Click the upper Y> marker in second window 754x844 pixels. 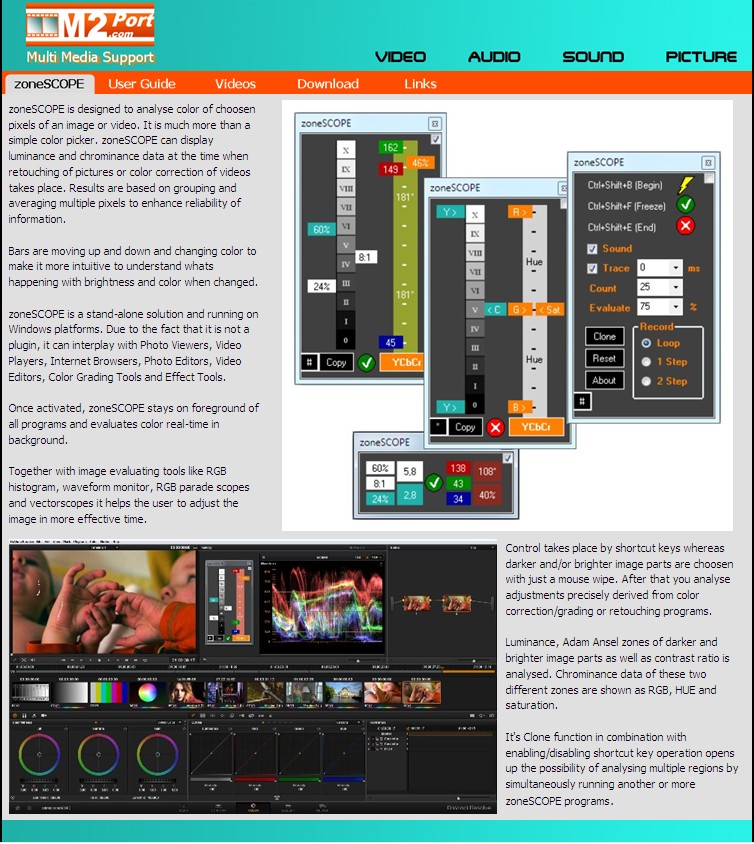tap(450, 212)
